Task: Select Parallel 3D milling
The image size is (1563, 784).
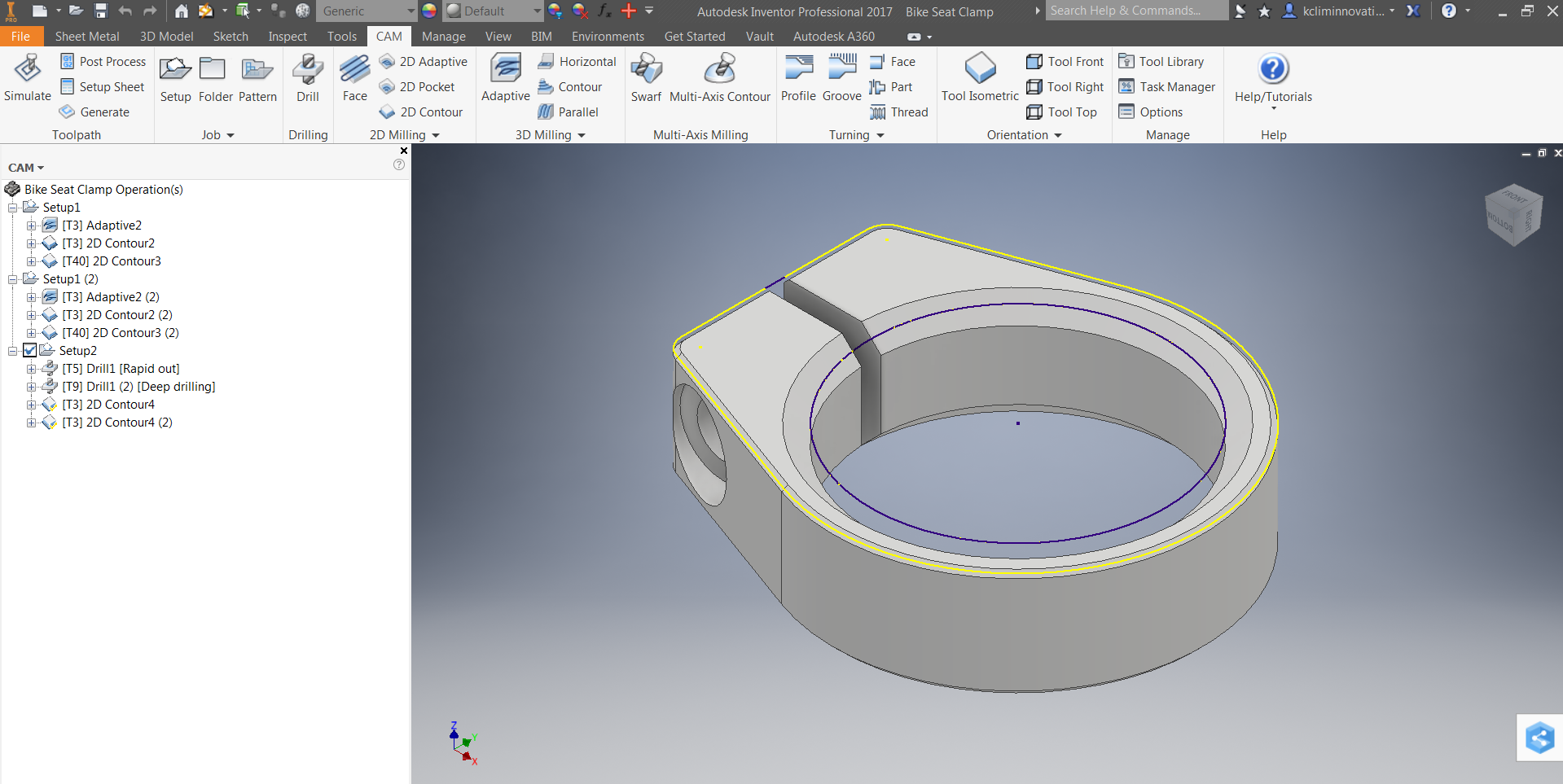Action: click(568, 112)
